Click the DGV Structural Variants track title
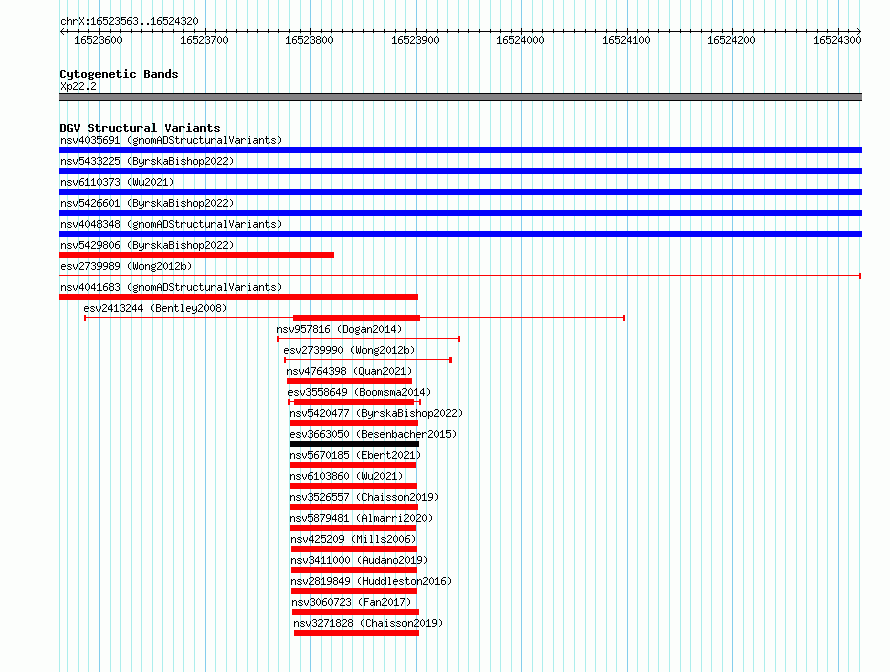890x672 pixels. point(140,128)
